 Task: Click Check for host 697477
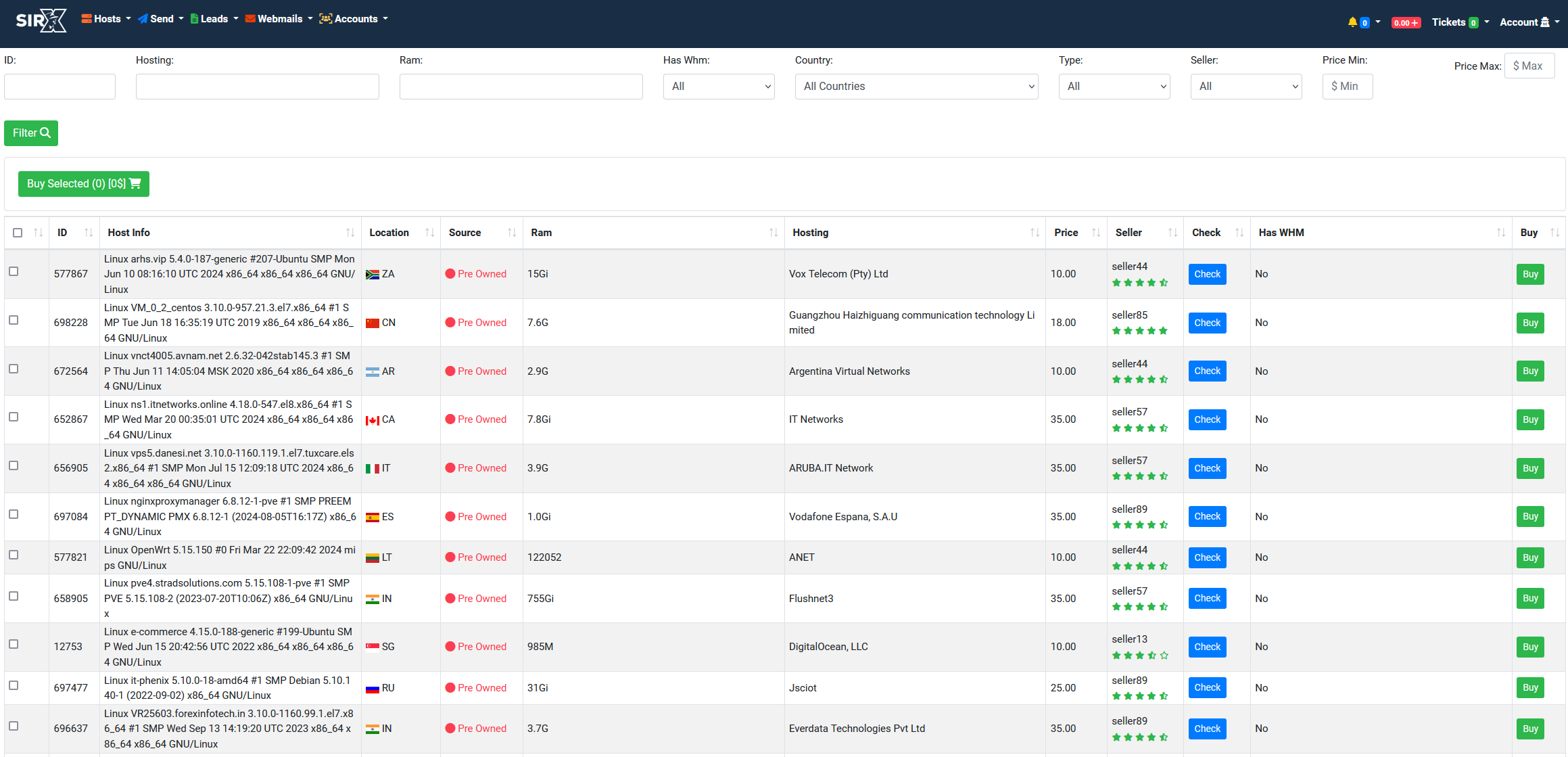point(1207,688)
